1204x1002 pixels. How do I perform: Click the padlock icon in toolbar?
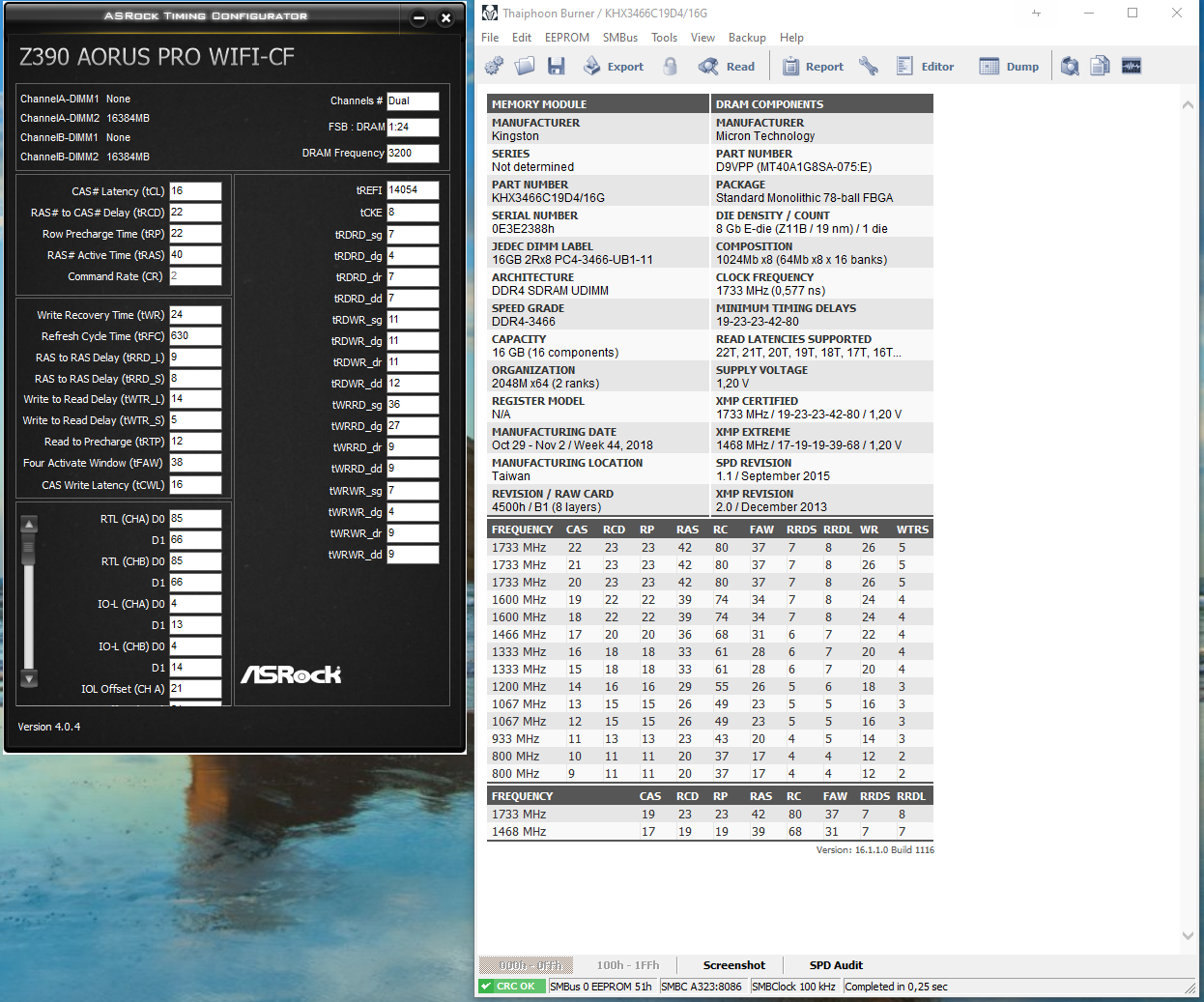coord(671,66)
